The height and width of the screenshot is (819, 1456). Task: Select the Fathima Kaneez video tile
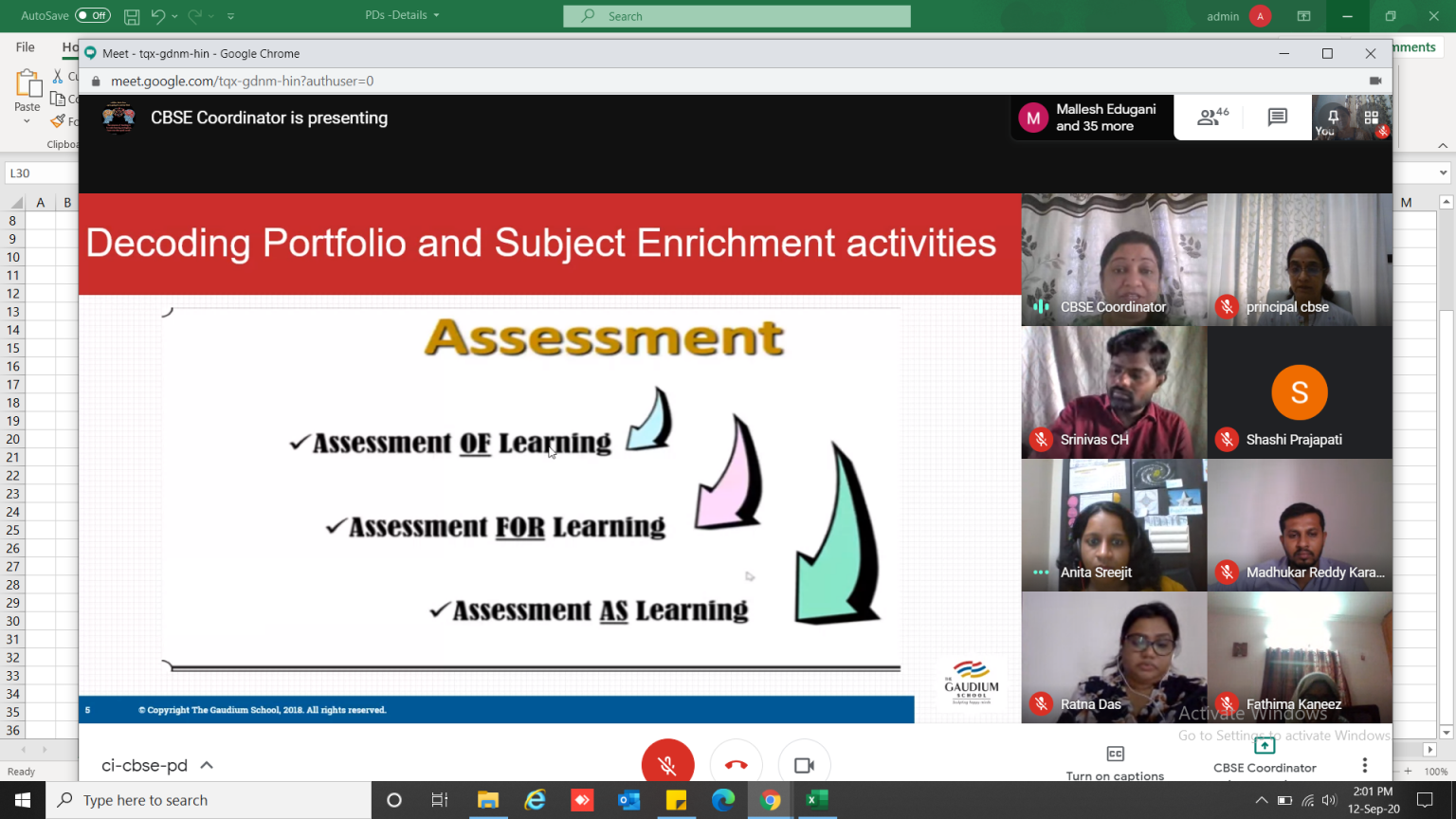tap(1300, 658)
